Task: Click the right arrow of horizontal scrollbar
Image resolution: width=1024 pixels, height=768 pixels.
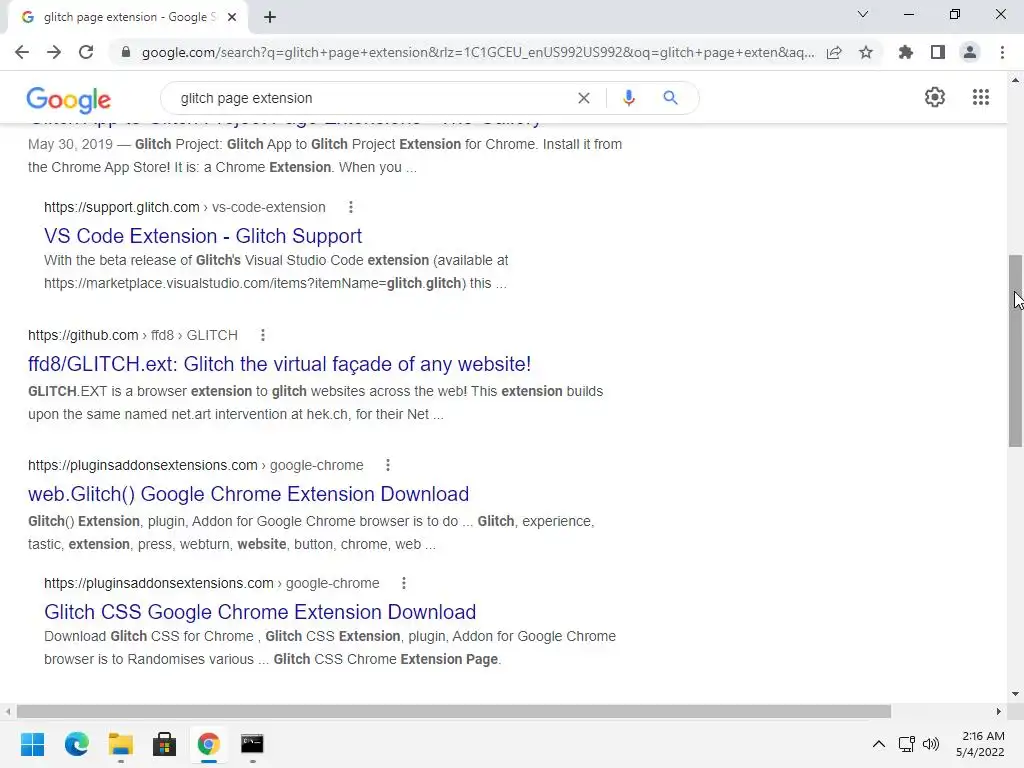Action: (999, 711)
